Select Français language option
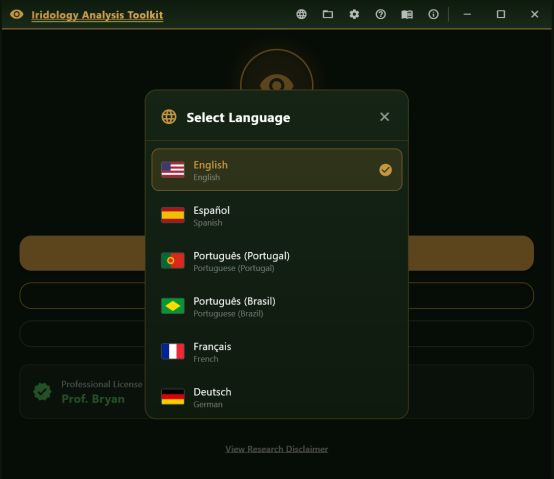This screenshot has height=479, width=554. (277, 352)
